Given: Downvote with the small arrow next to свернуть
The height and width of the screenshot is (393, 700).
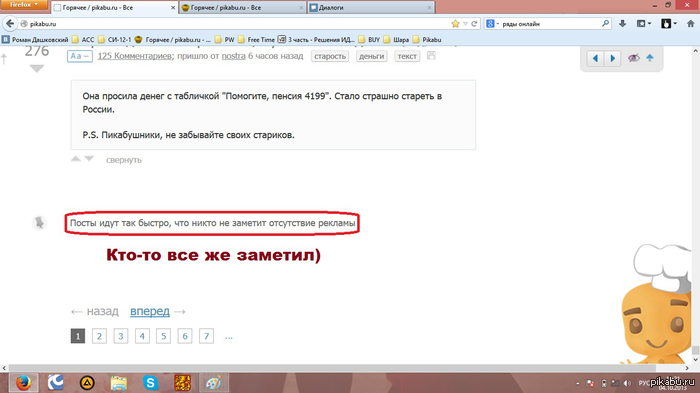Looking at the screenshot, I should [x=89, y=159].
